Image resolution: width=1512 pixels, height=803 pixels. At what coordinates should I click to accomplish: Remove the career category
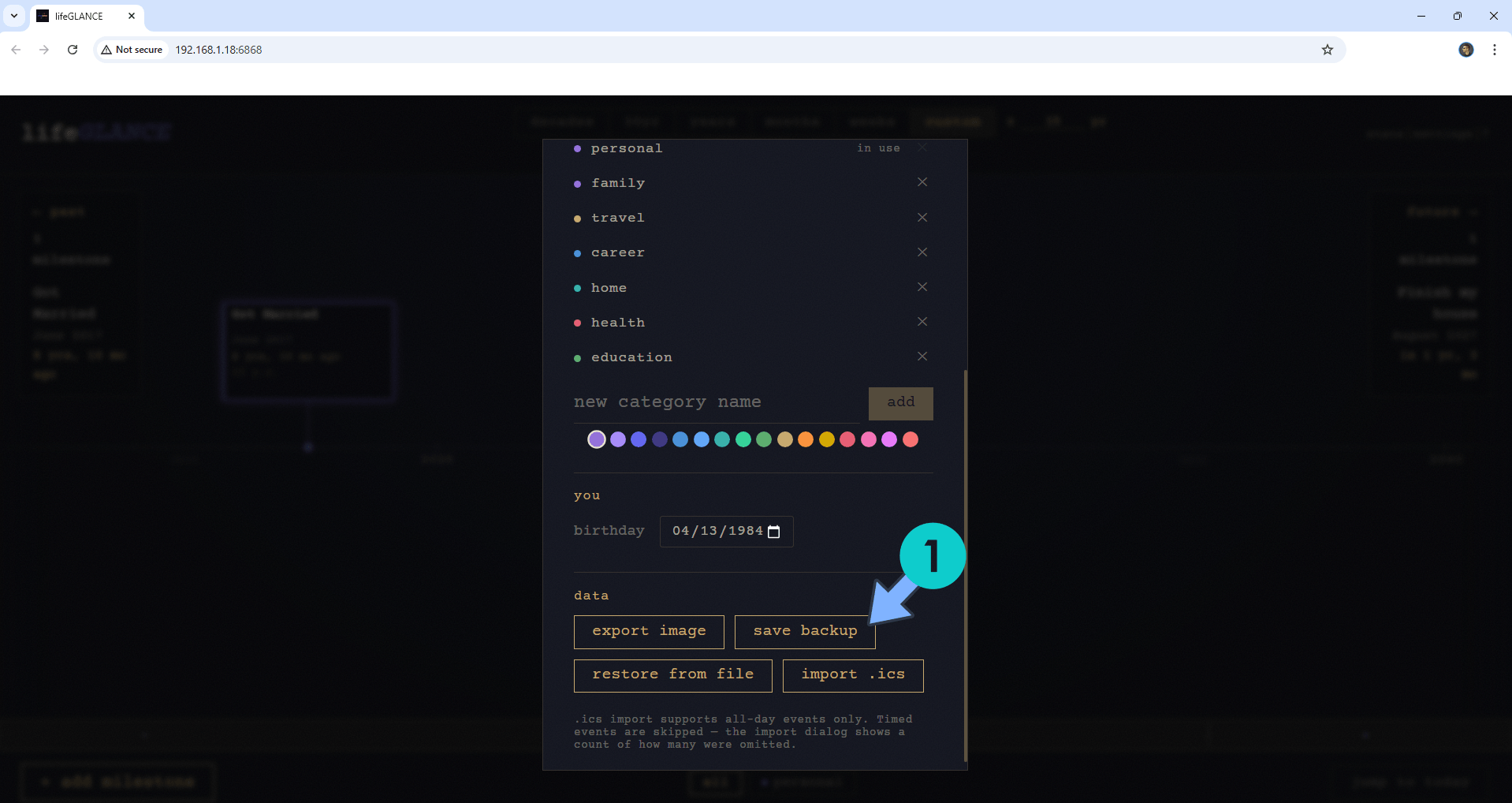pos(922,252)
